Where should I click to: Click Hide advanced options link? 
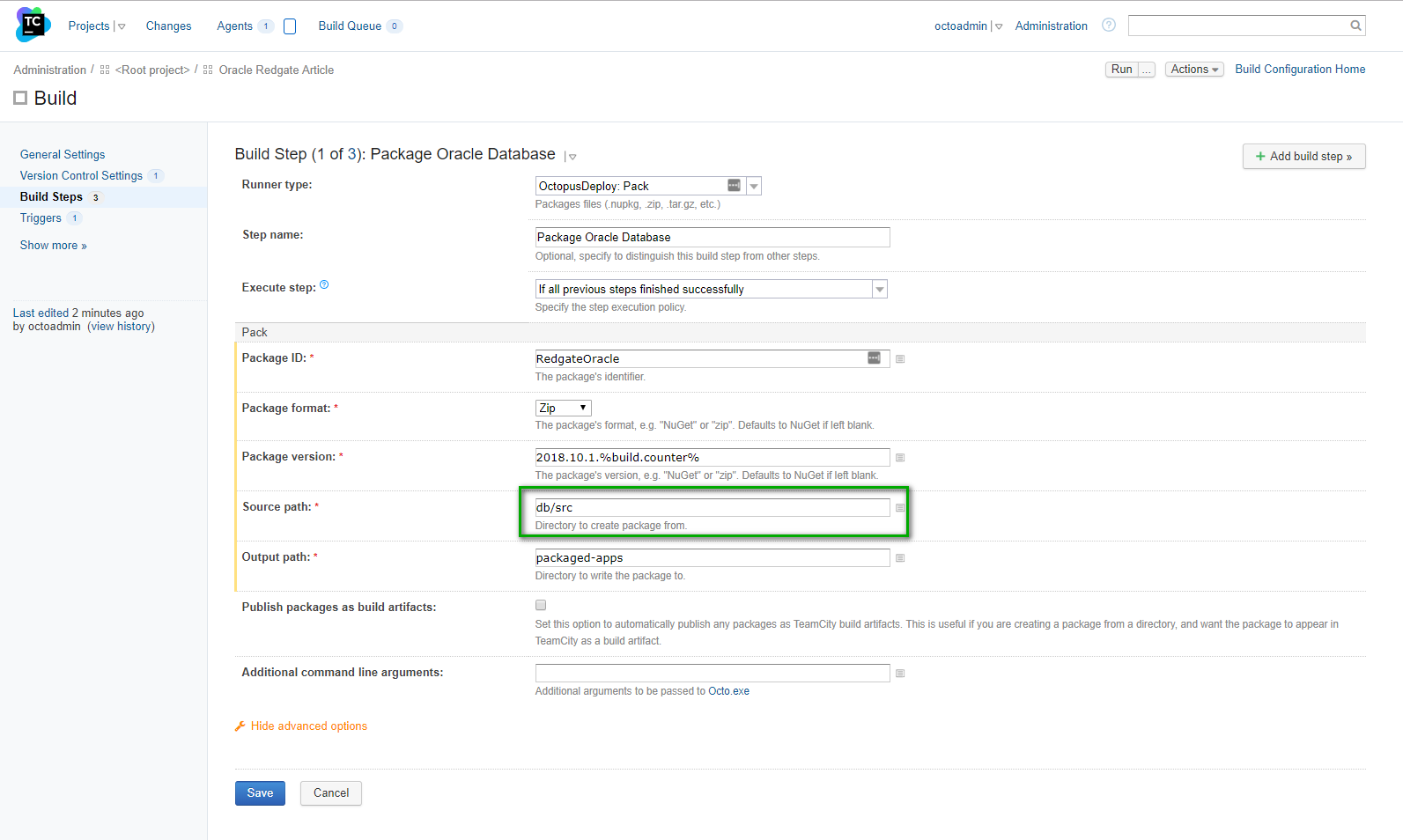[308, 726]
